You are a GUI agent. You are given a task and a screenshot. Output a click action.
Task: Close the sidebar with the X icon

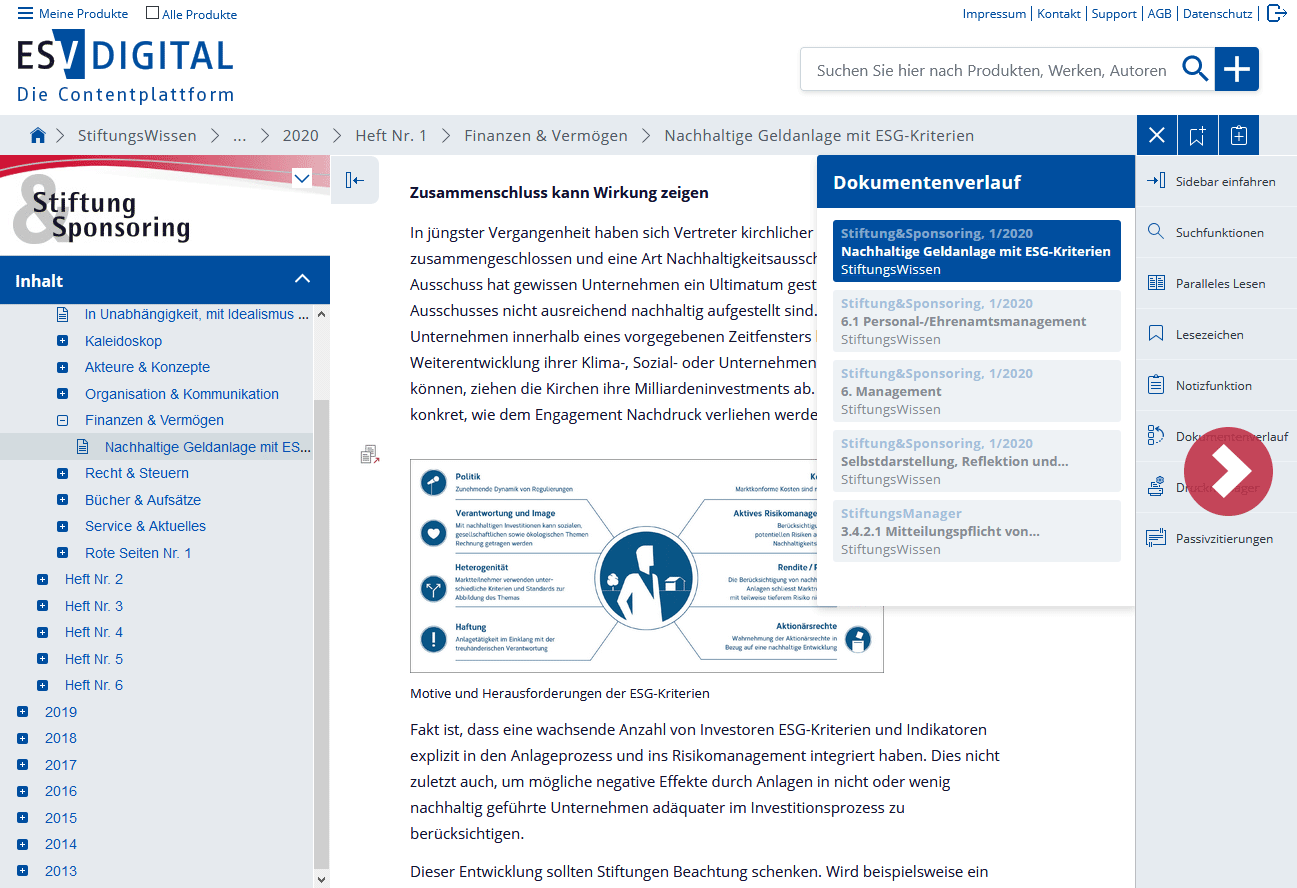pos(1157,135)
